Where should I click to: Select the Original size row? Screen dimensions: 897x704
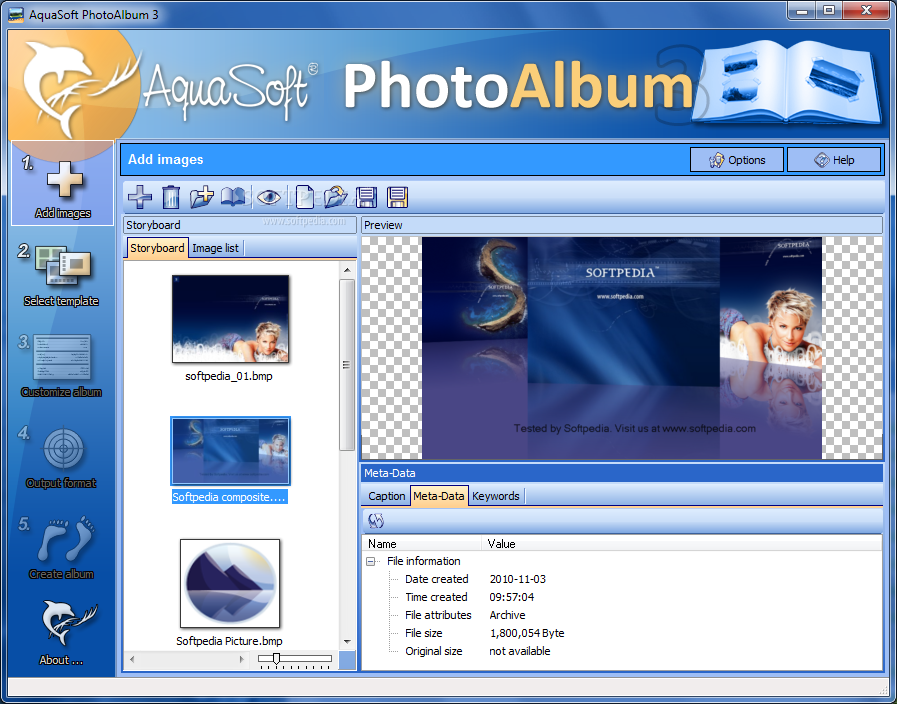pyautogui.click(x=622, y=651)
